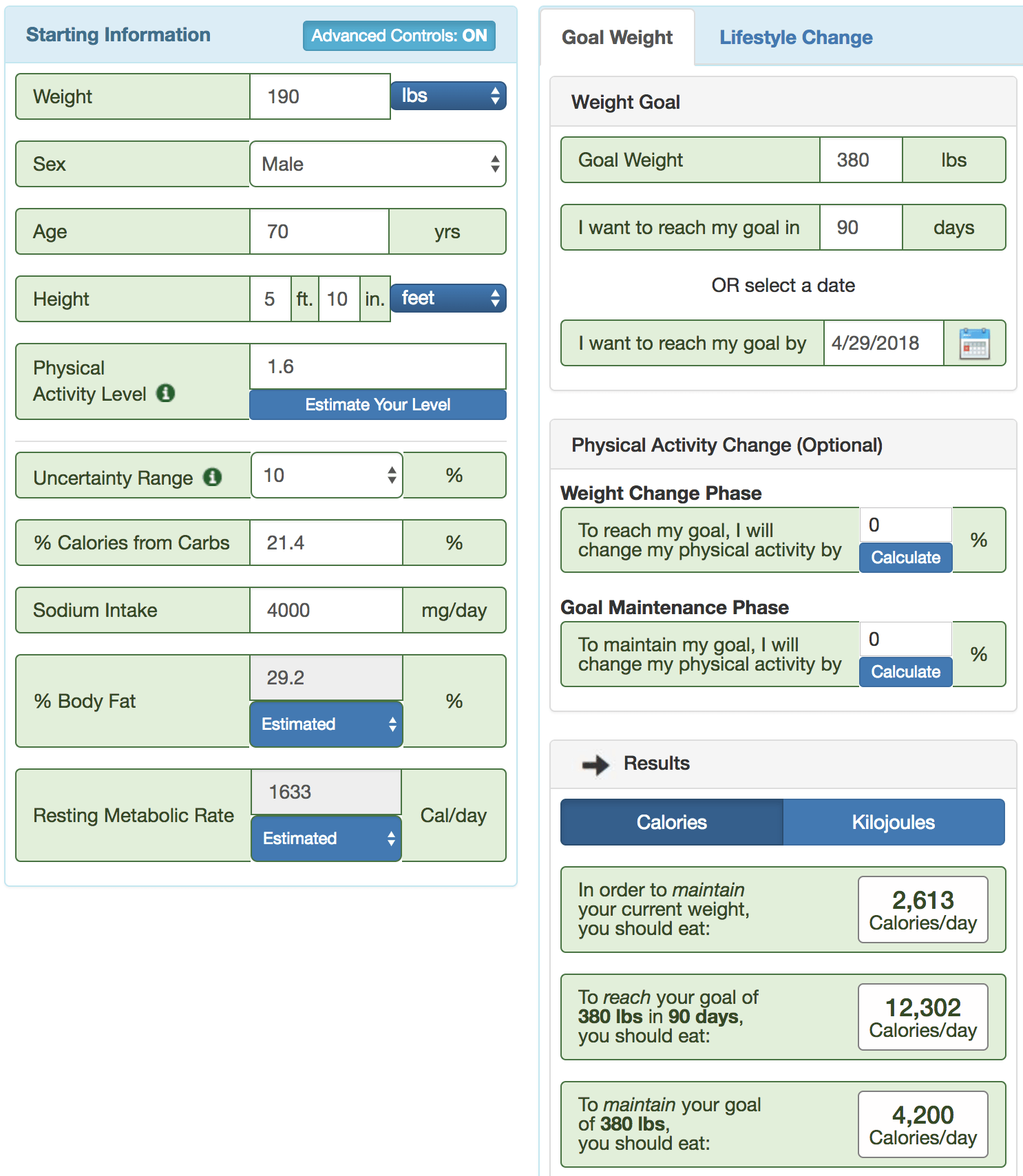Switch to the Lifestyle Change tab
Image resolution: width=1023 pixels, height=1176 pixels.
point(796,38)
